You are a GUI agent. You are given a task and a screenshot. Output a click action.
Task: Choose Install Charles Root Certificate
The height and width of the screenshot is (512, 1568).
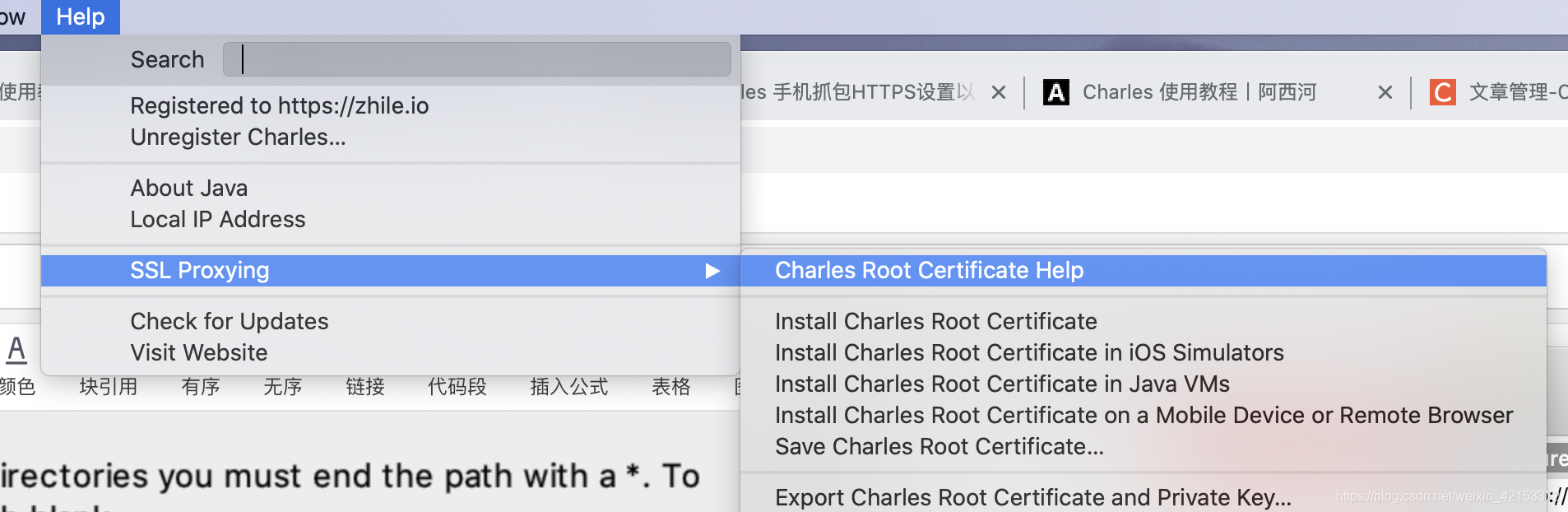pyautogui.click(x=1144, y=321)
